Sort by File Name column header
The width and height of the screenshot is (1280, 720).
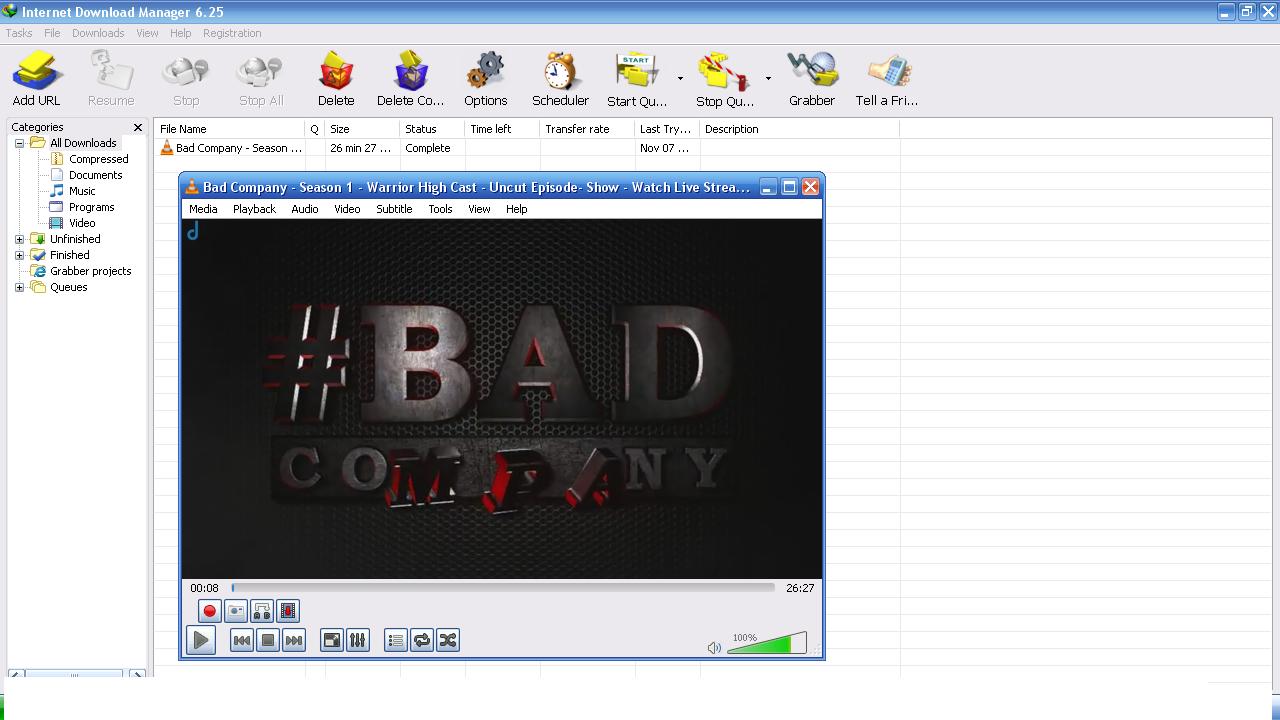pyautogui.click(x=230, y=129)
